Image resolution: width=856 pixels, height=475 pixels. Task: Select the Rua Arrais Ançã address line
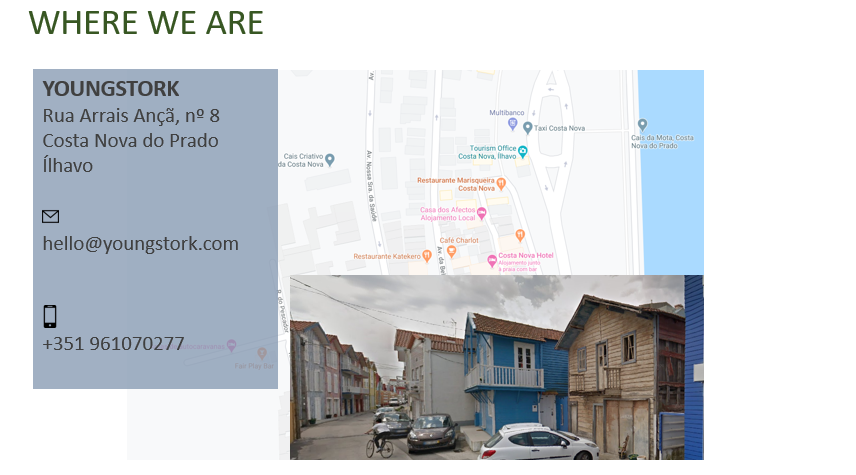pyautogui.click(x=131, y=115)
